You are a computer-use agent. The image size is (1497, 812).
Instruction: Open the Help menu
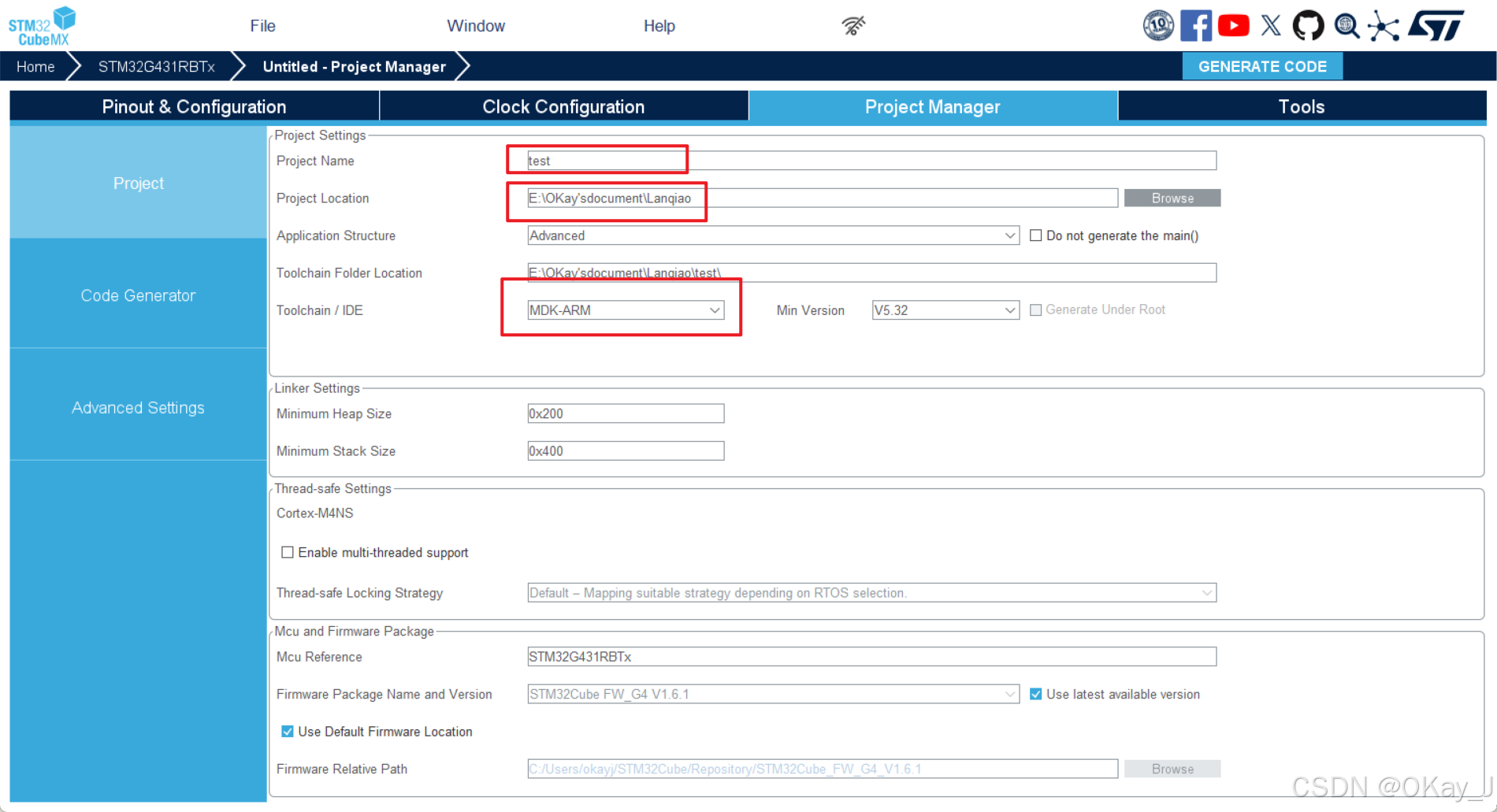pyautogui.click(x=659, y=26)
